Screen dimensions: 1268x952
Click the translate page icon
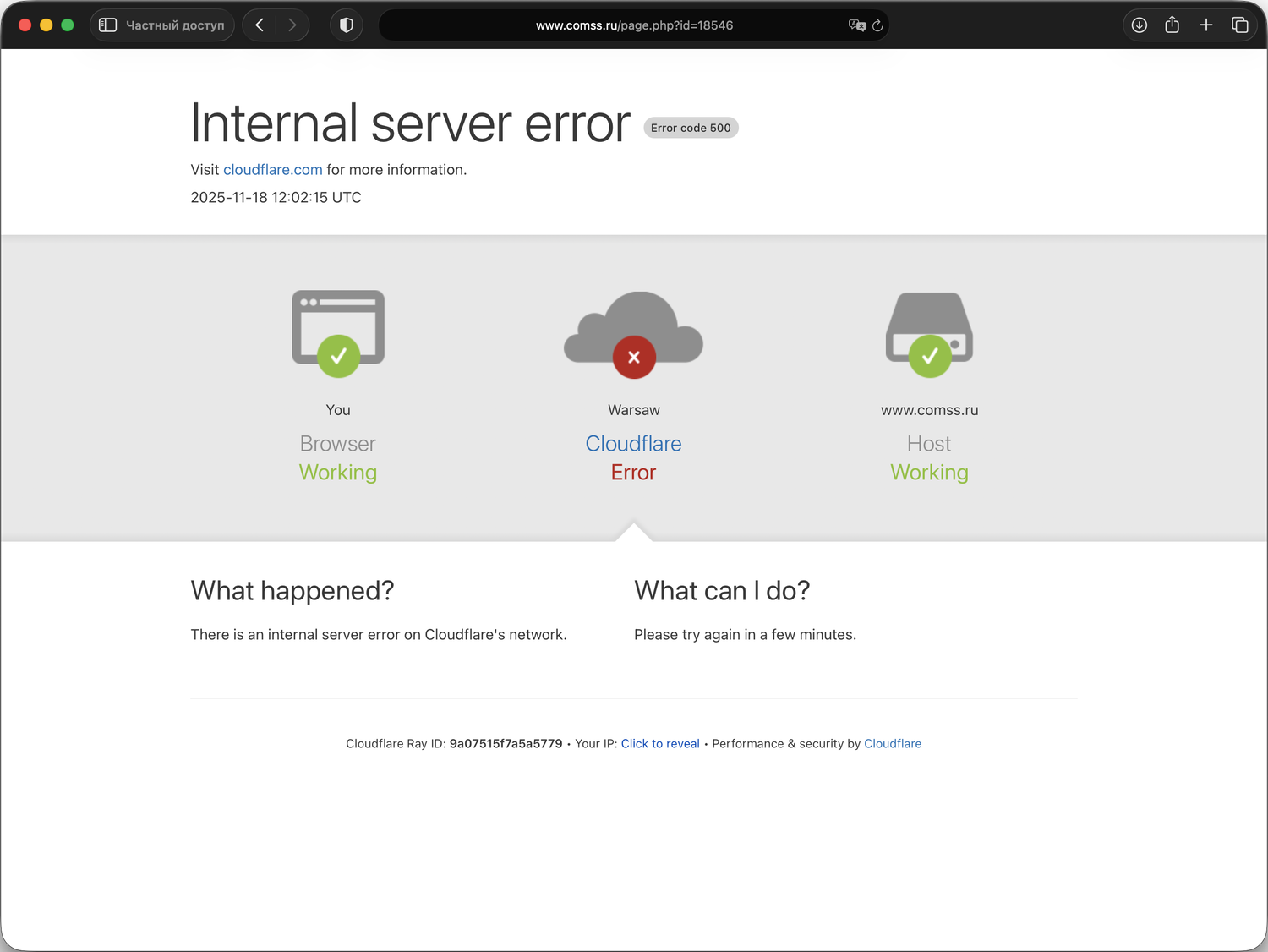[x=857, y=25]
